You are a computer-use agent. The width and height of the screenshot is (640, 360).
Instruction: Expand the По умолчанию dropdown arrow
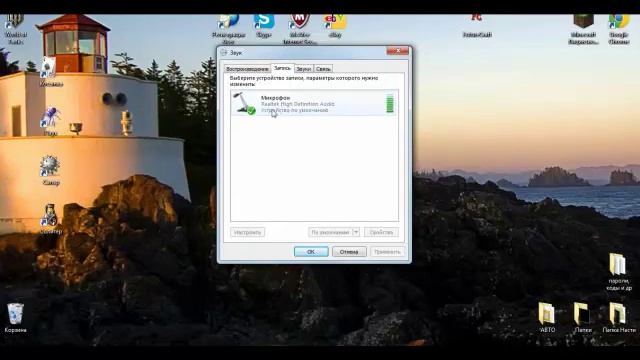tap(356, 232)
